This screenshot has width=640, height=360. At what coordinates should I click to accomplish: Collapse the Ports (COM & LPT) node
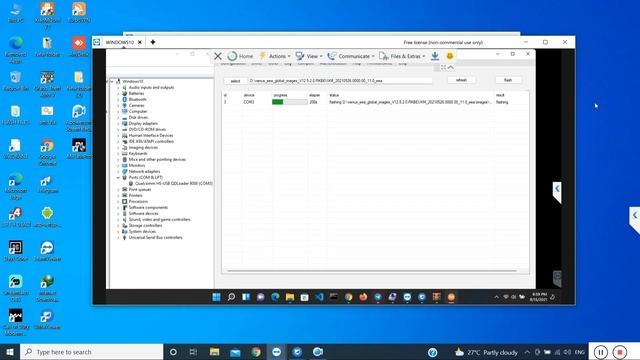point(119,178)
